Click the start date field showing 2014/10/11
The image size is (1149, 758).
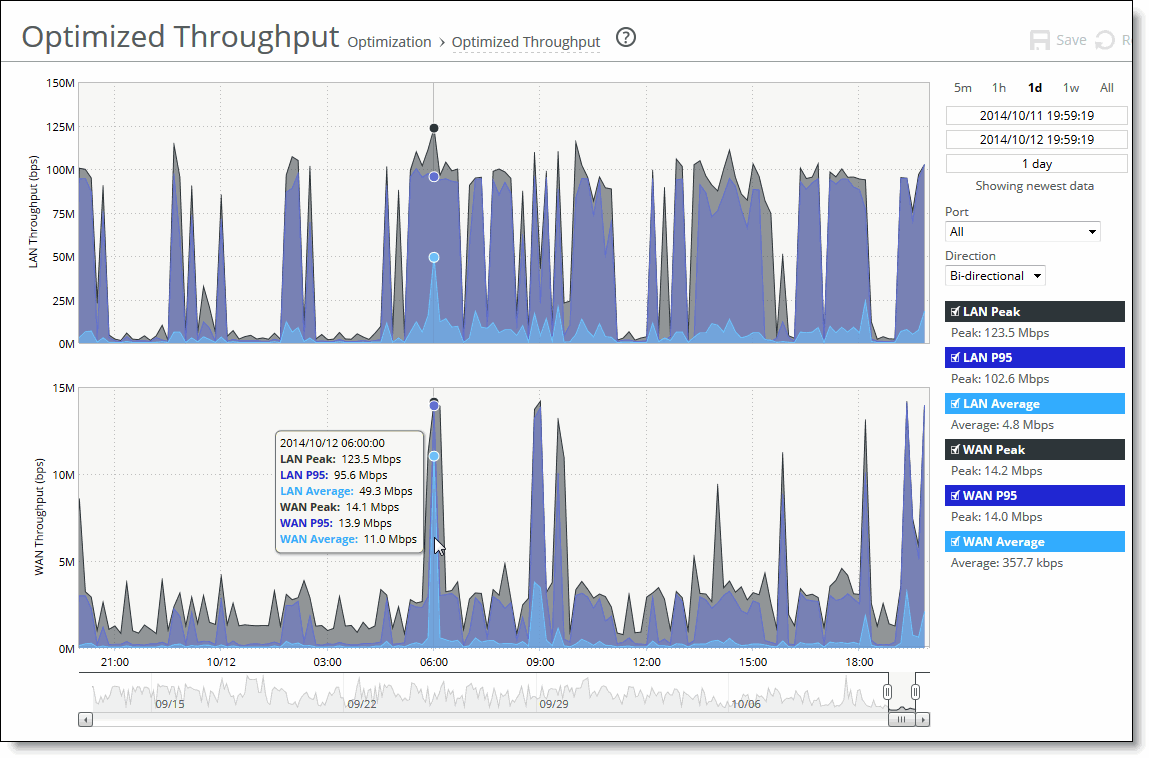click(1036, 115)
